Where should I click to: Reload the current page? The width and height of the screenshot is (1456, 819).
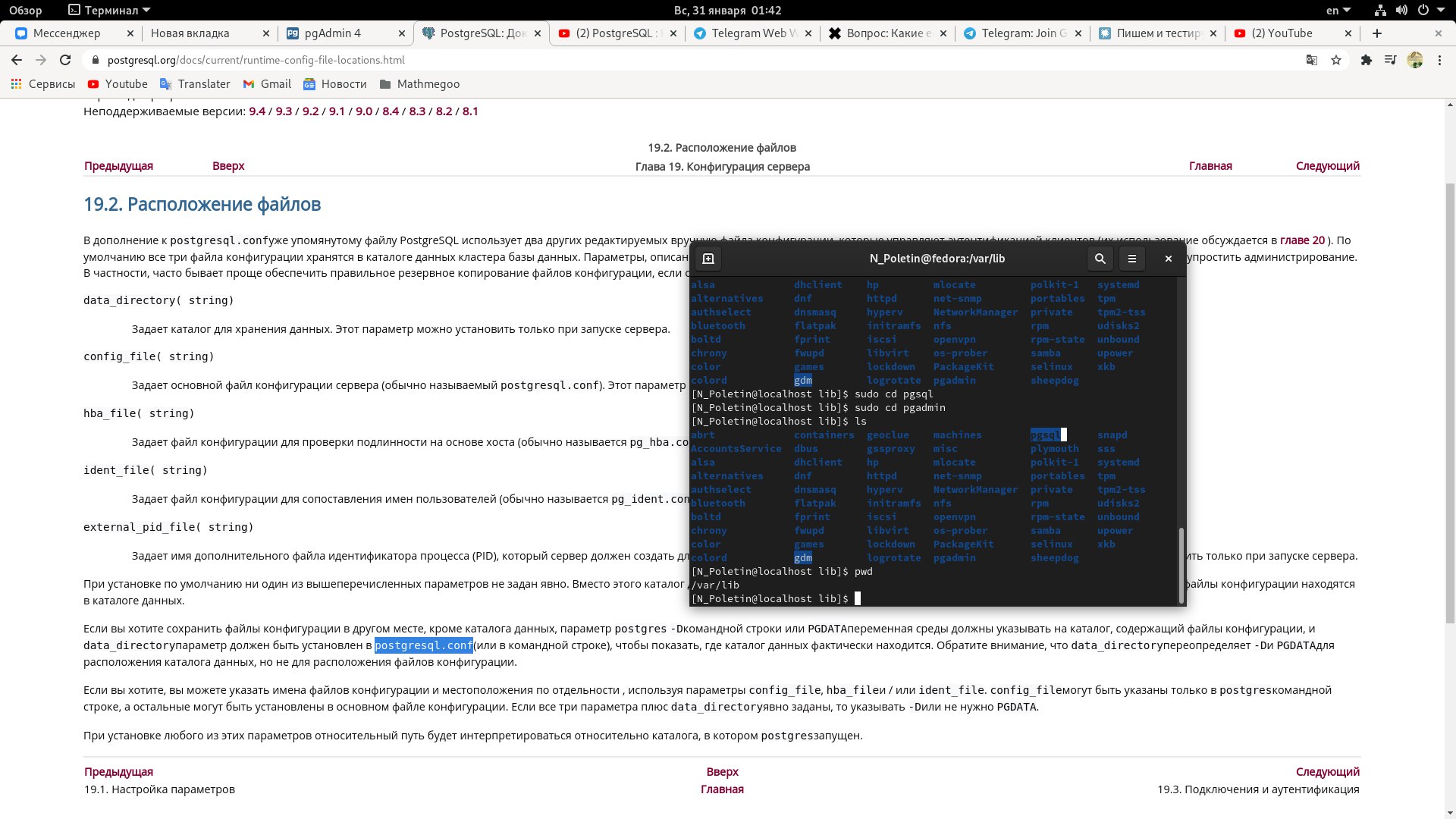point(65,60)
